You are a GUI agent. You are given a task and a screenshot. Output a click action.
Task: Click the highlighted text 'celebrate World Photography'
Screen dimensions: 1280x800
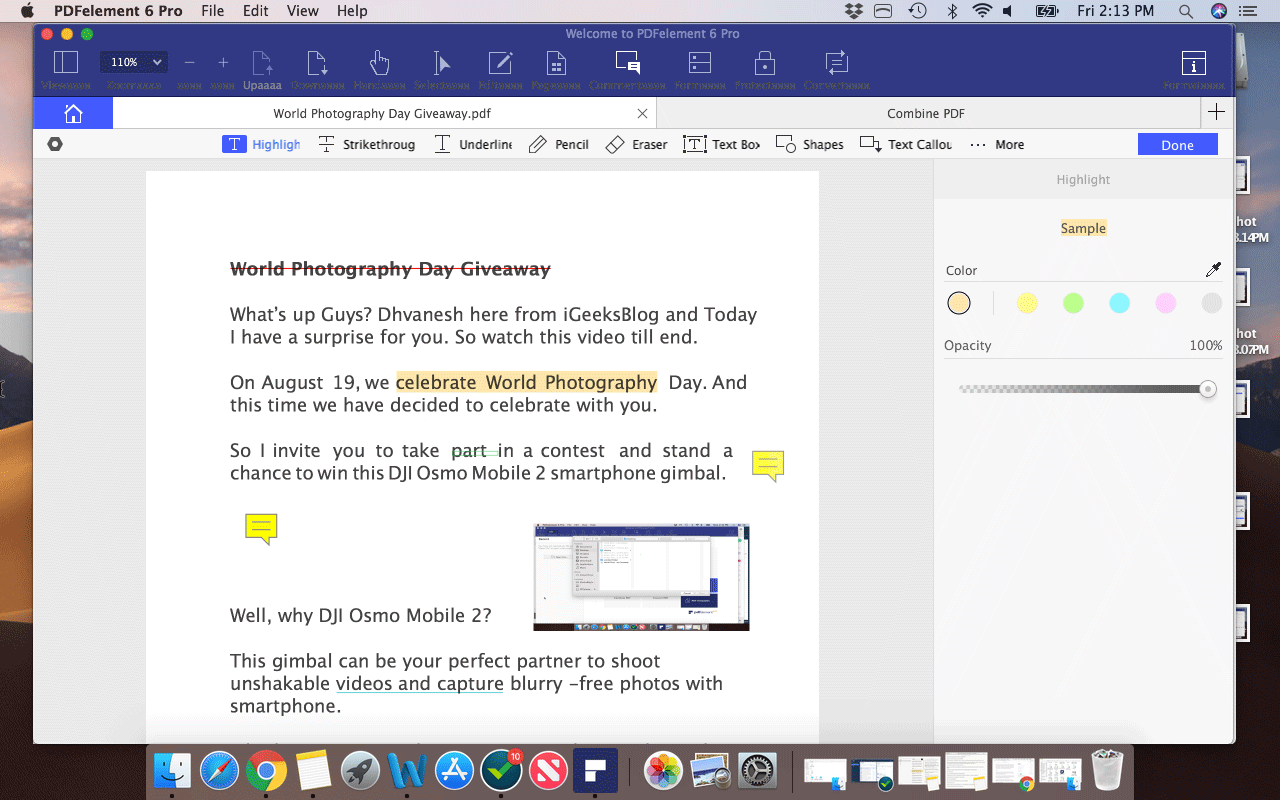tap(526, 382)
